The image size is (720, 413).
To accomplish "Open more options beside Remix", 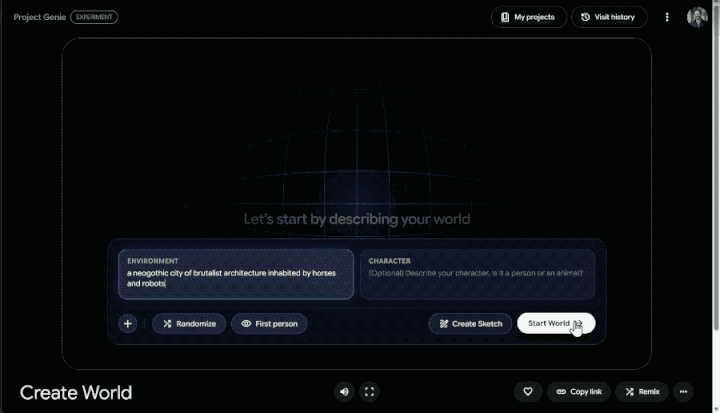I will (x=683, y=391).
